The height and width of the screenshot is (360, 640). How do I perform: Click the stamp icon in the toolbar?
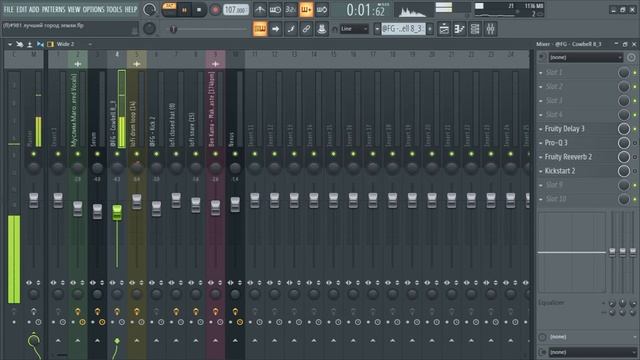(322, 29)
